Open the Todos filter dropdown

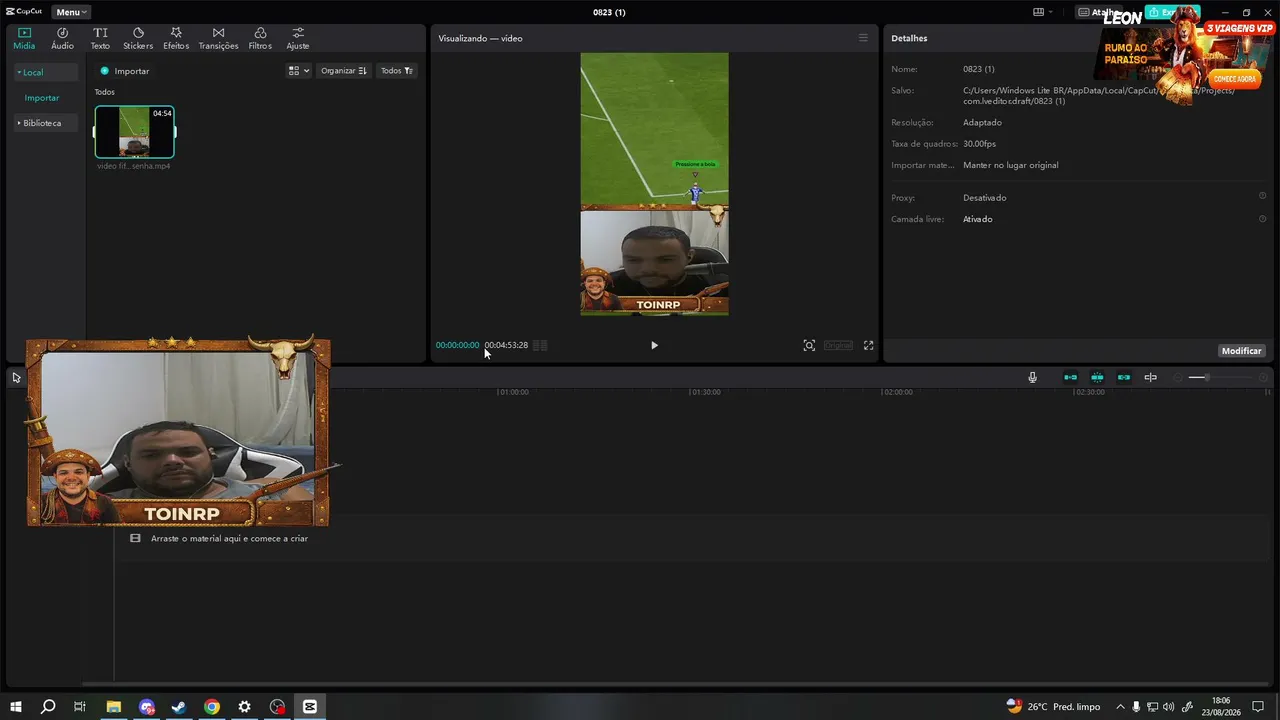397,71
